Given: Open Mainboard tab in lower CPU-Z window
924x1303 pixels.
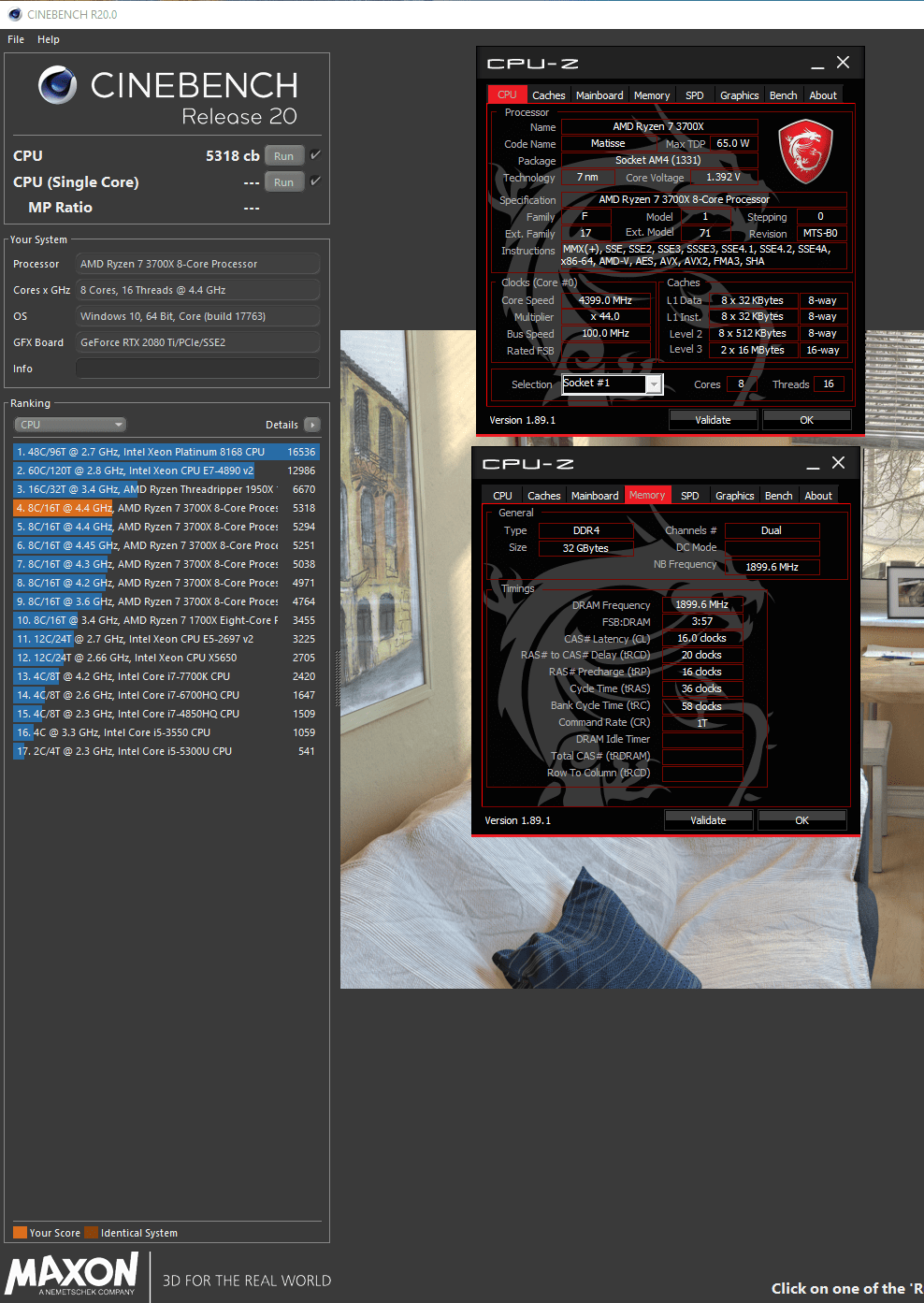Looking at the screenshot, I should click(x=595, y=496).
